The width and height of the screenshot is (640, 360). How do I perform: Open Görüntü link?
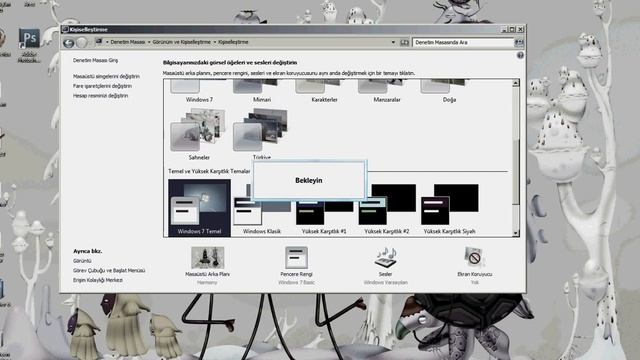(82, 261)
